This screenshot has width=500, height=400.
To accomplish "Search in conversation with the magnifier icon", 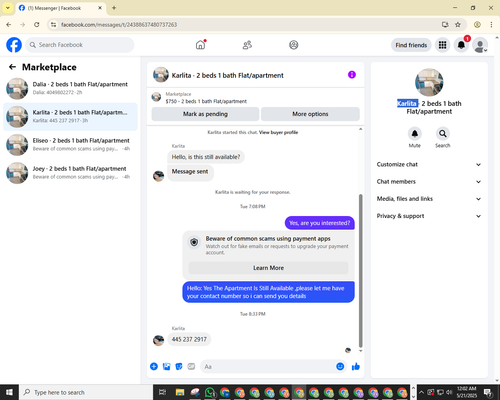I will coord(442,134).
